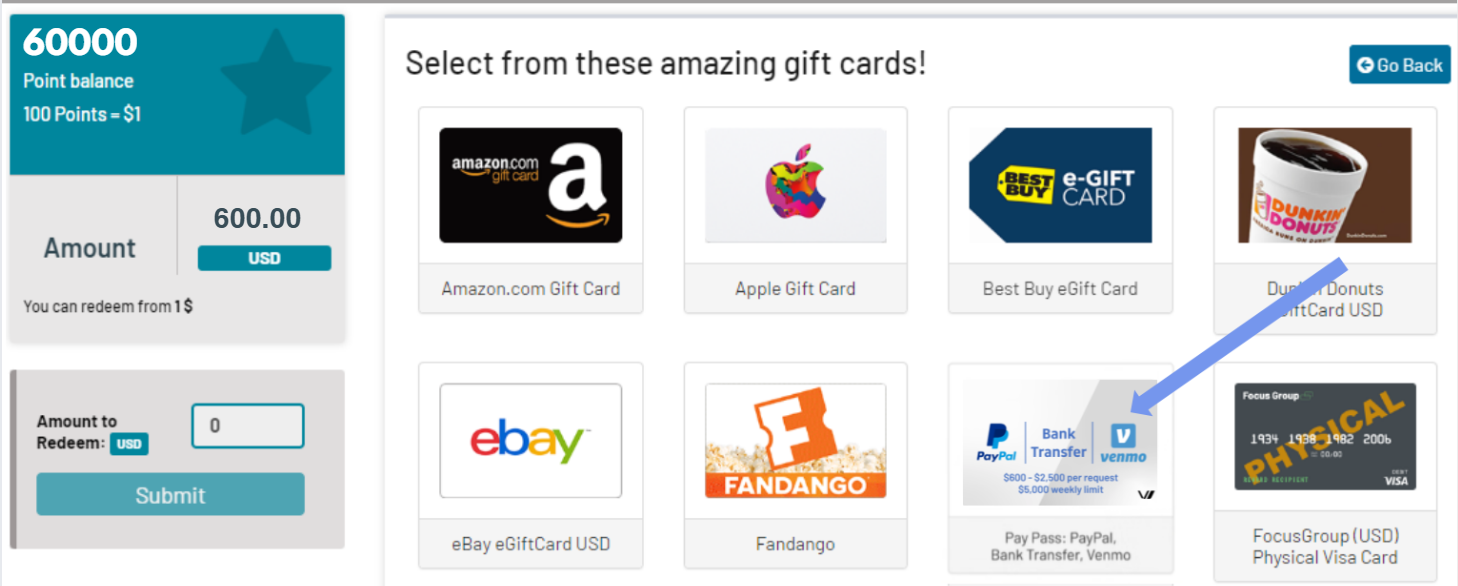Choose the Apple Gift Card logo
Screen dimensions: 1458x586
796,185
